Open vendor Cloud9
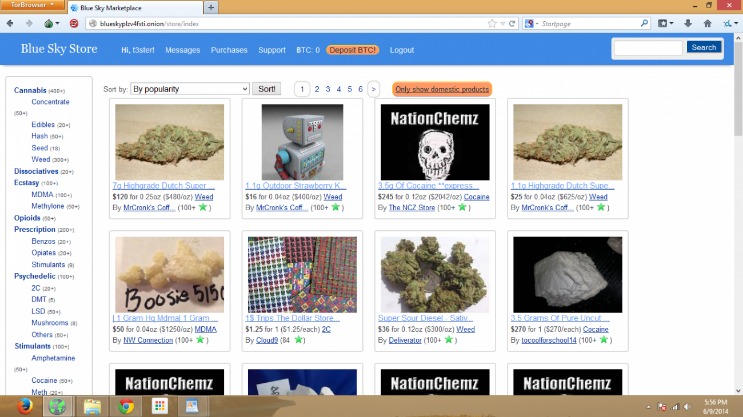 pyautogui.click(x=267, y=340)
